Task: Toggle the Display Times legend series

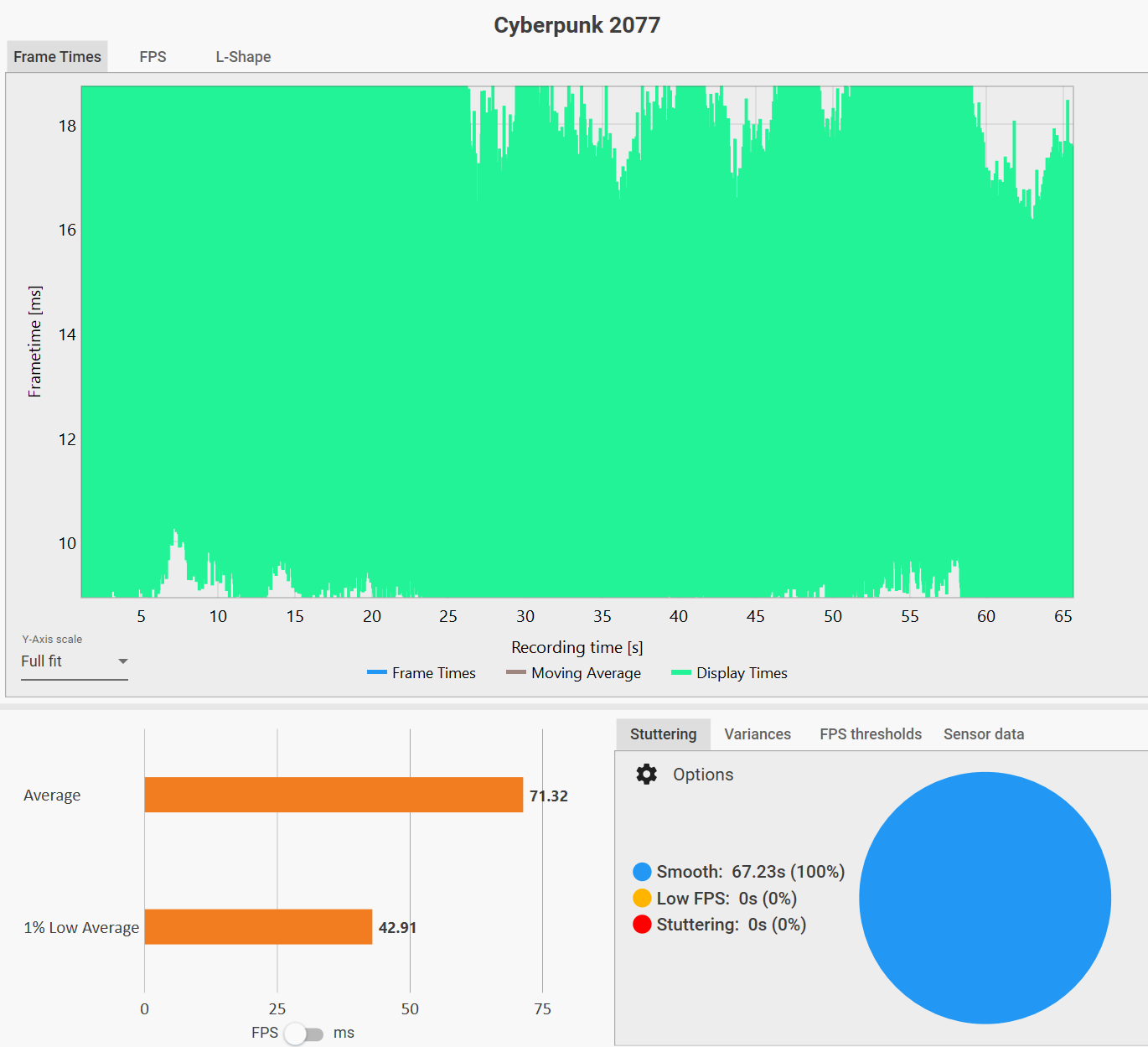Action: pos(730,673)
